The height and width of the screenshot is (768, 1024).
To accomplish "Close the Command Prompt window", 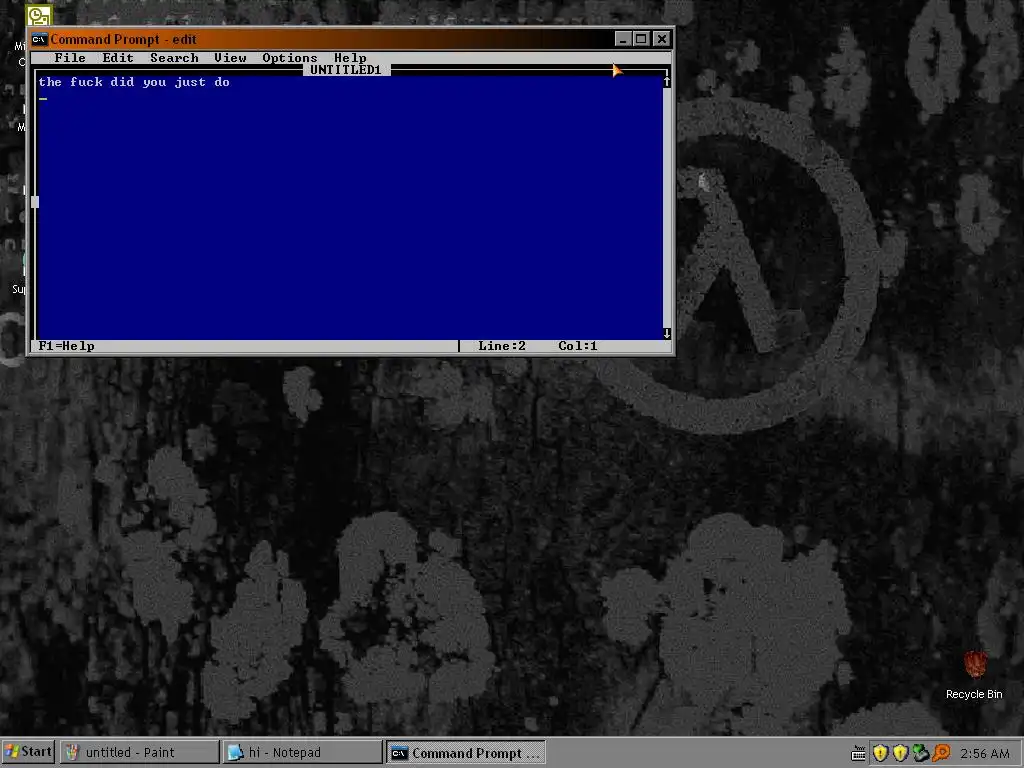I will click(662, 39).
